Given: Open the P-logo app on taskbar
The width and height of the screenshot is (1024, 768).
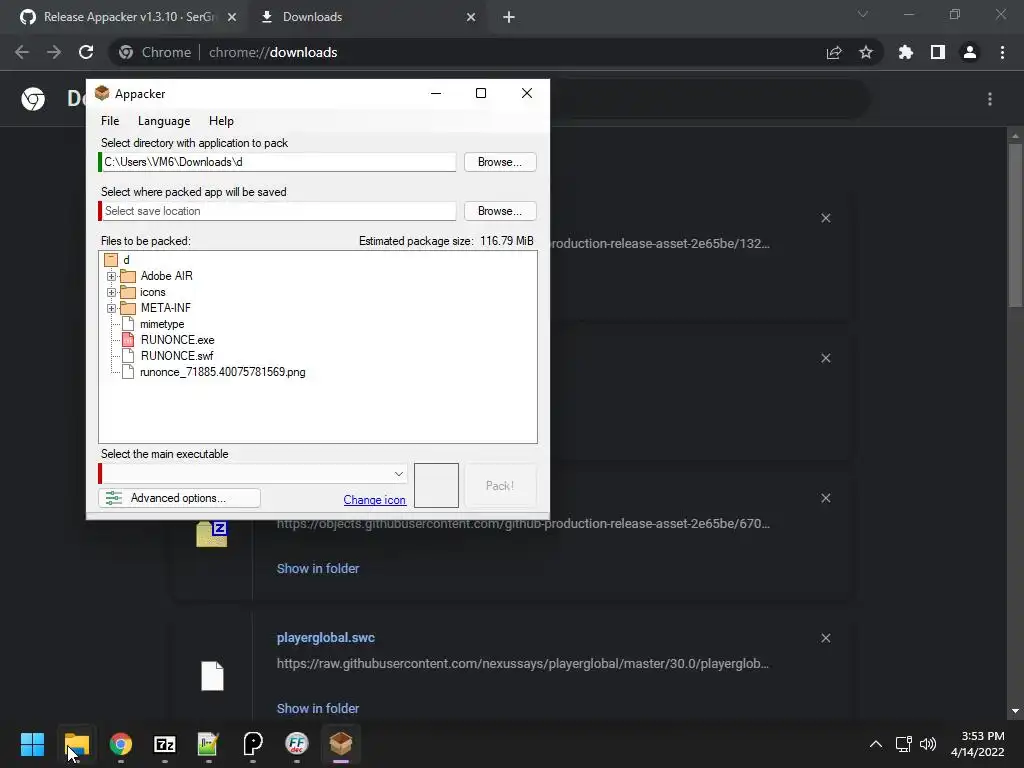Looking at the screenshot, I should pyautogui.click(x=253, y=744).
